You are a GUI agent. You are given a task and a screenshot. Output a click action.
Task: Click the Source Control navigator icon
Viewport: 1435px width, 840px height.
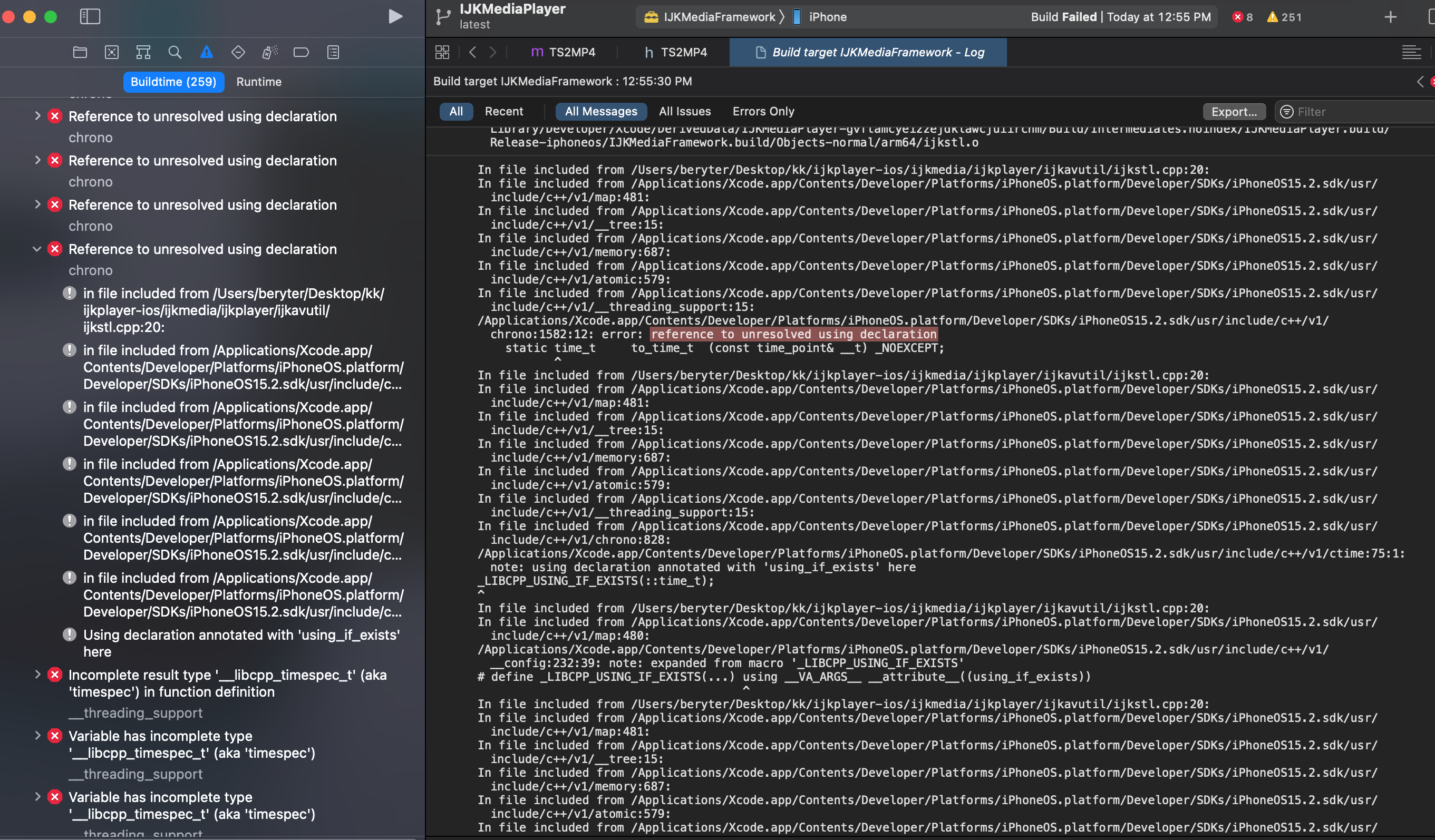(x=112, y=52)
